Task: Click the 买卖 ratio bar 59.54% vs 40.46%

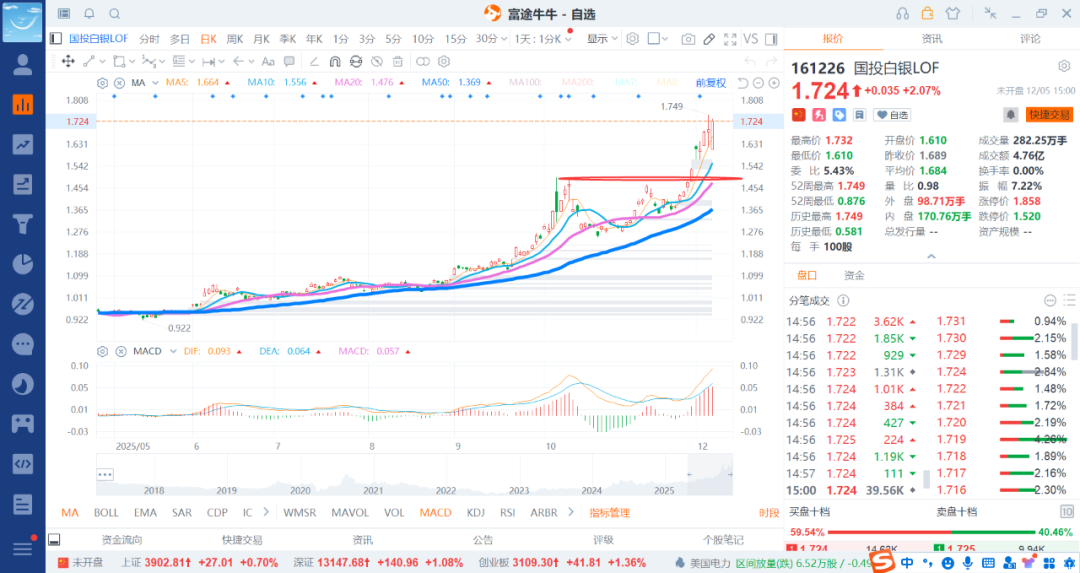Action: pyautogui.click(x=931, y=532)
